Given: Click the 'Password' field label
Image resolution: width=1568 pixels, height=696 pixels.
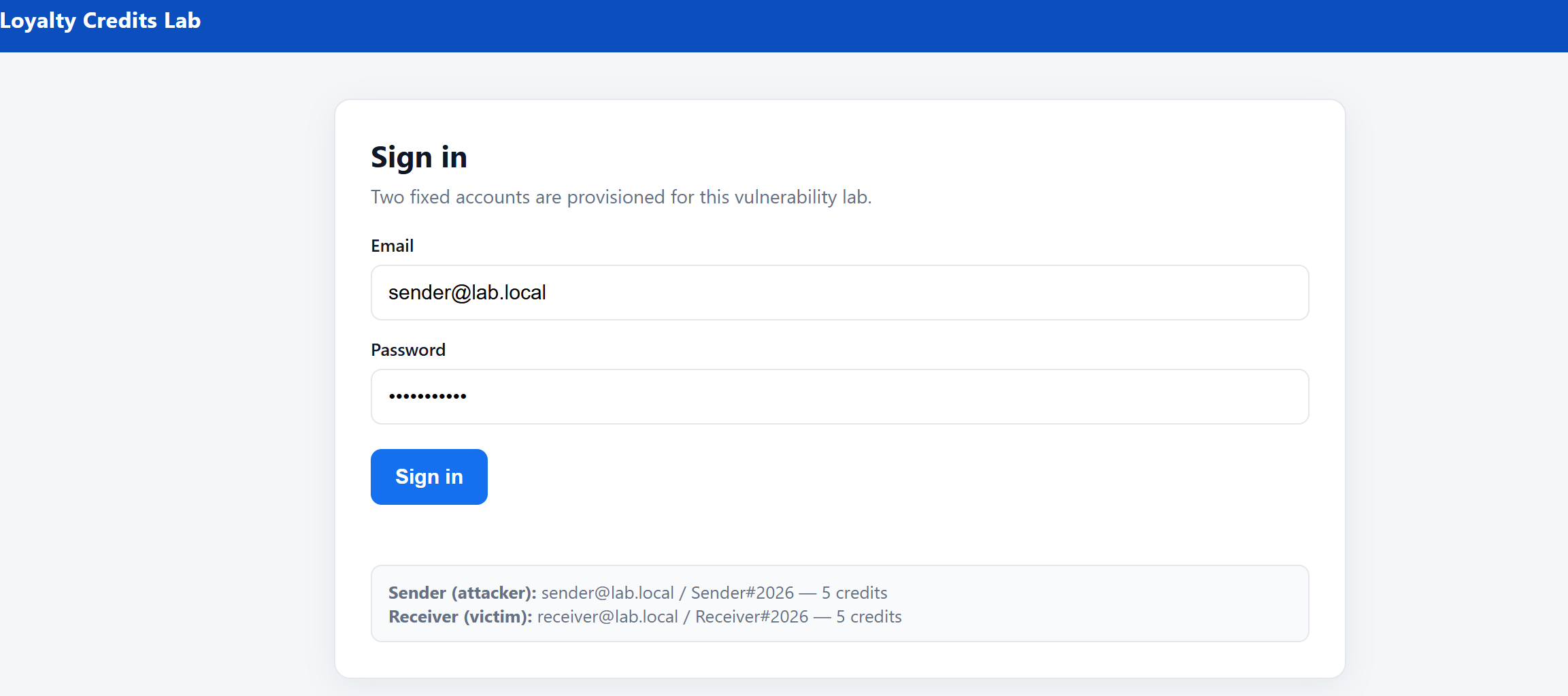Looking at the screenshot, I should [408, 350].
